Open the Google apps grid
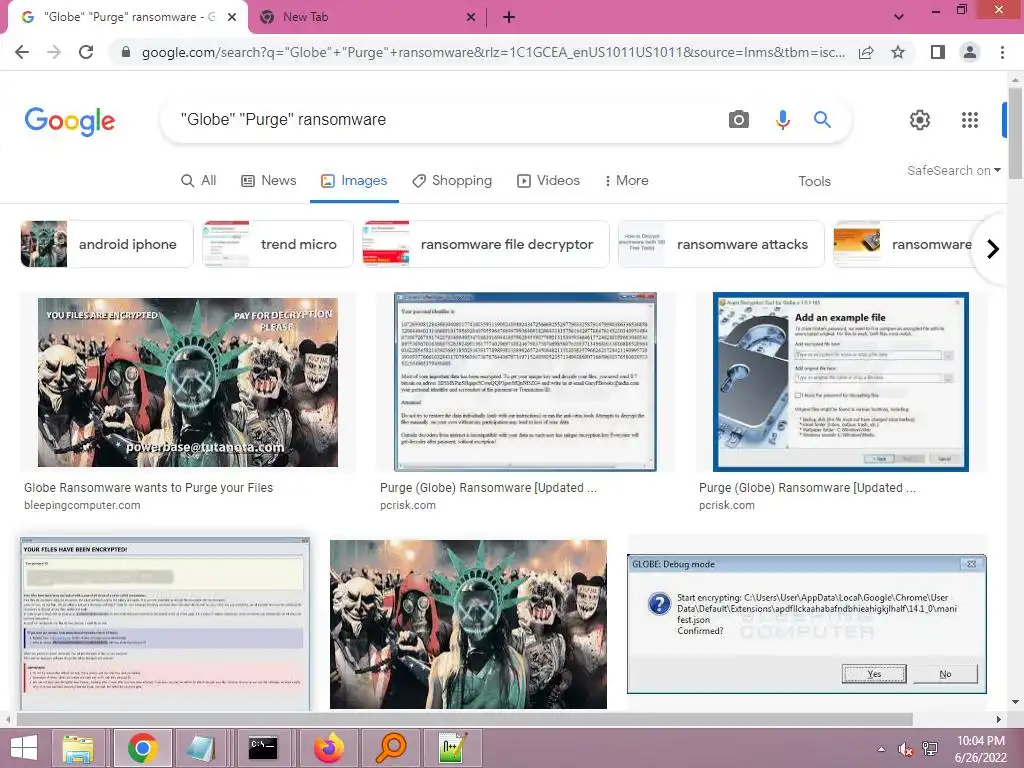Screen dimensions: 1024x768 coord(970,120)
